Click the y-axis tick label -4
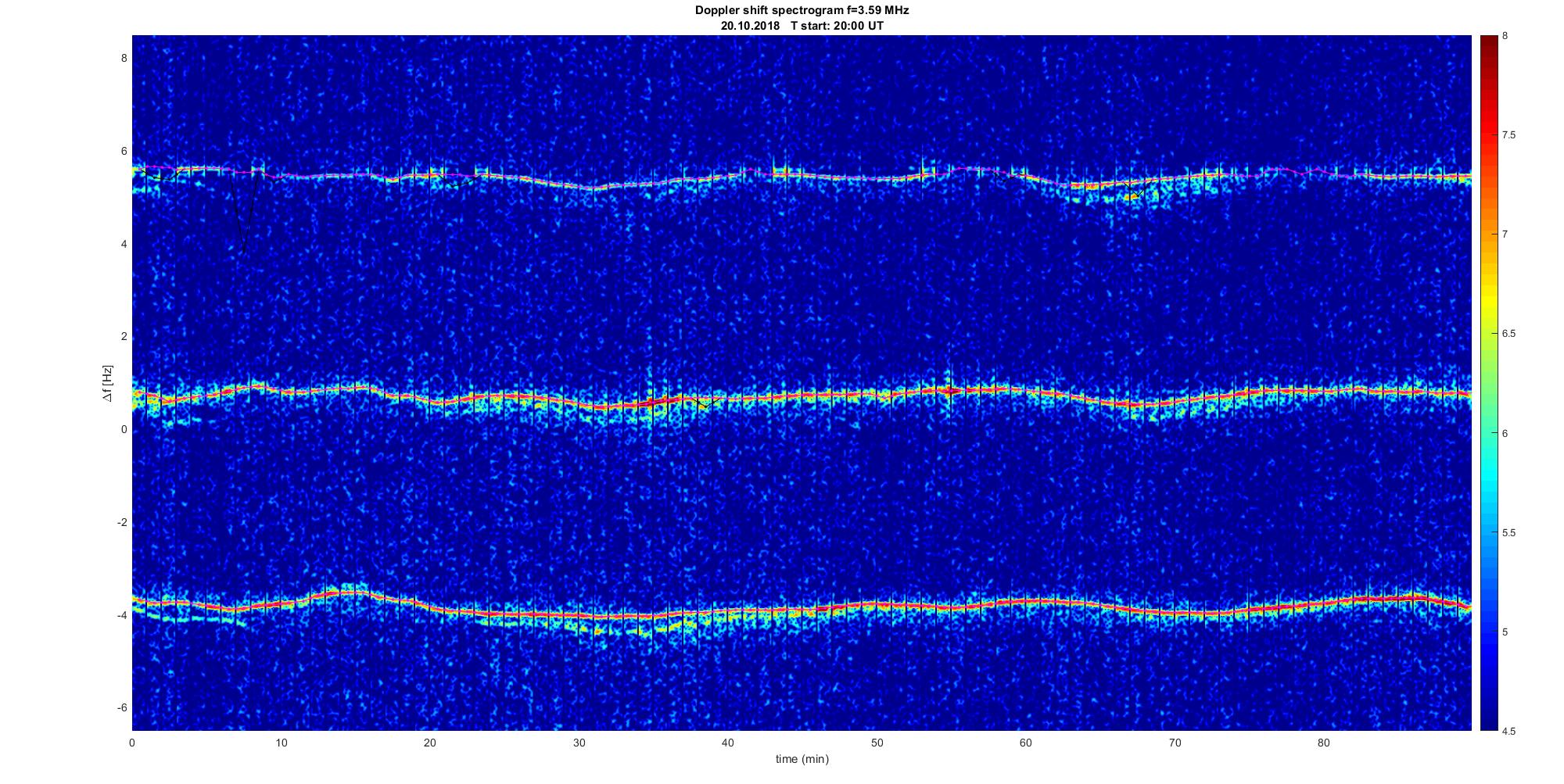This screenshot has width=1564, height=784. (x=122, y=615)
